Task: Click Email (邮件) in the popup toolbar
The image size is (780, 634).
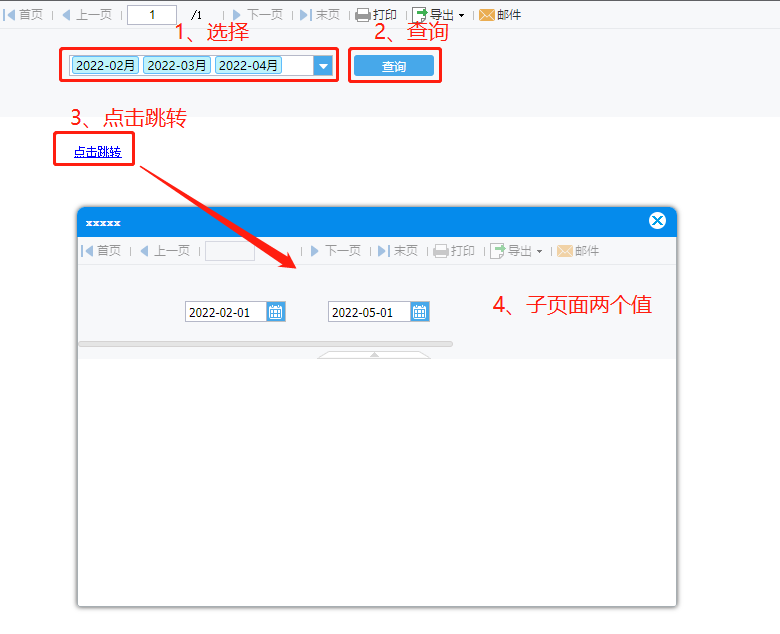Action: pos(578,251)
